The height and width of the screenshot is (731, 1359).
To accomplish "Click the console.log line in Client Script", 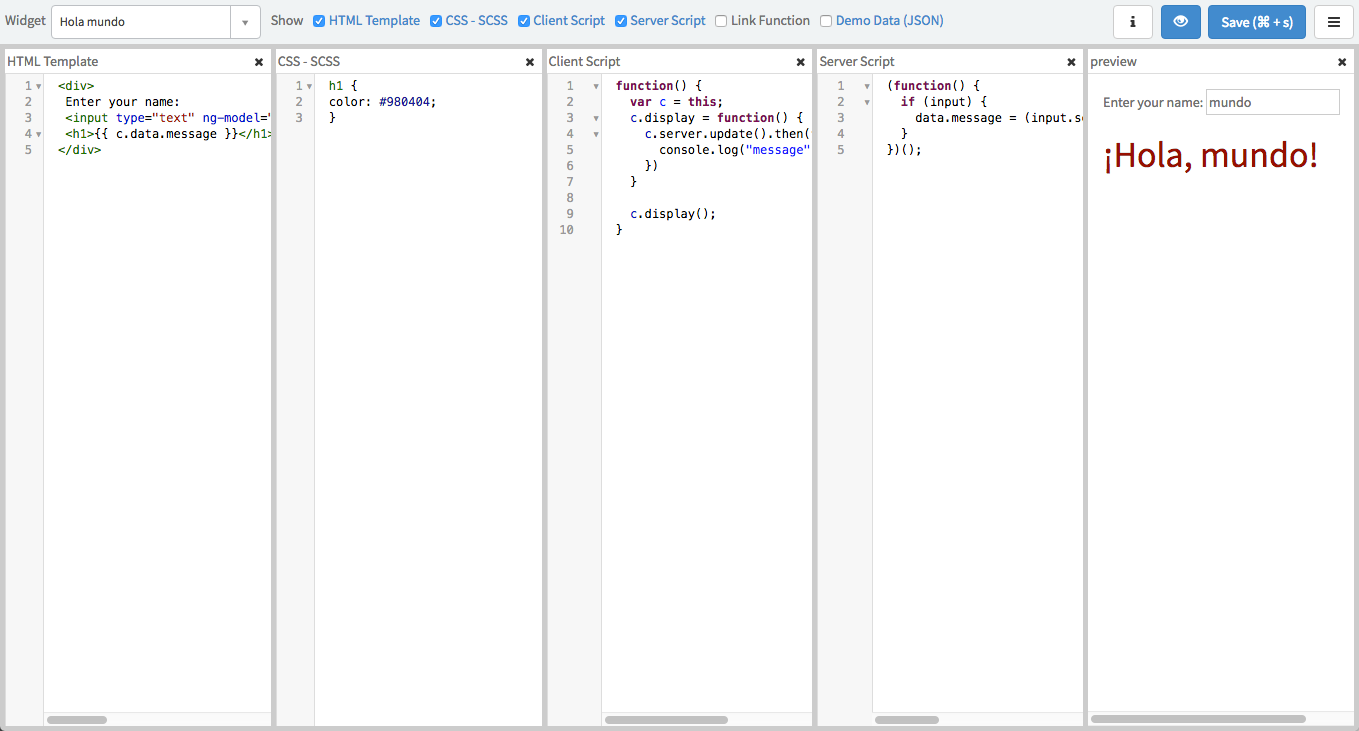I will tap(734, 150).
